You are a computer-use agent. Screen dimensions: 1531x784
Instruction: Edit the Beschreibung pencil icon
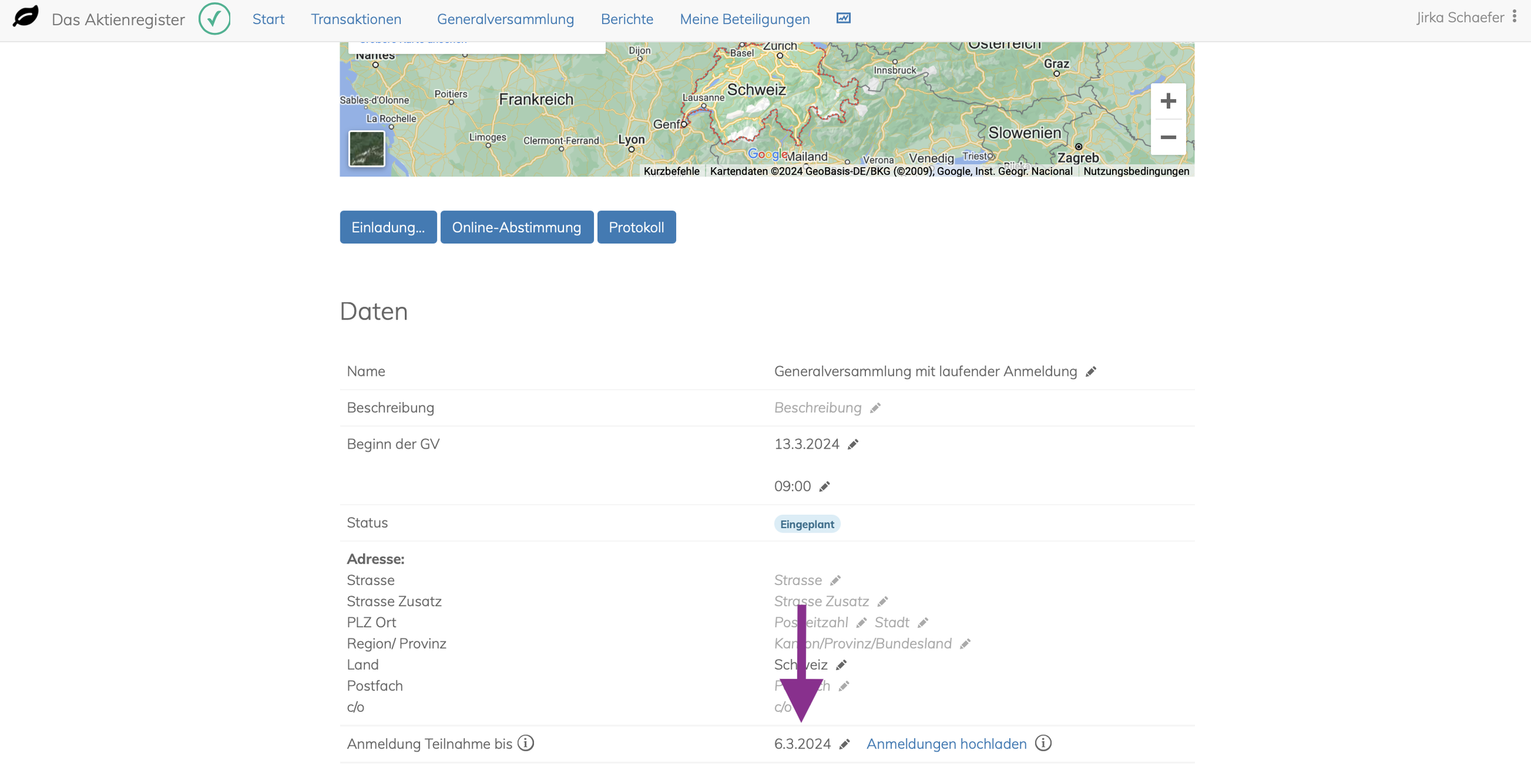point(875,408)
